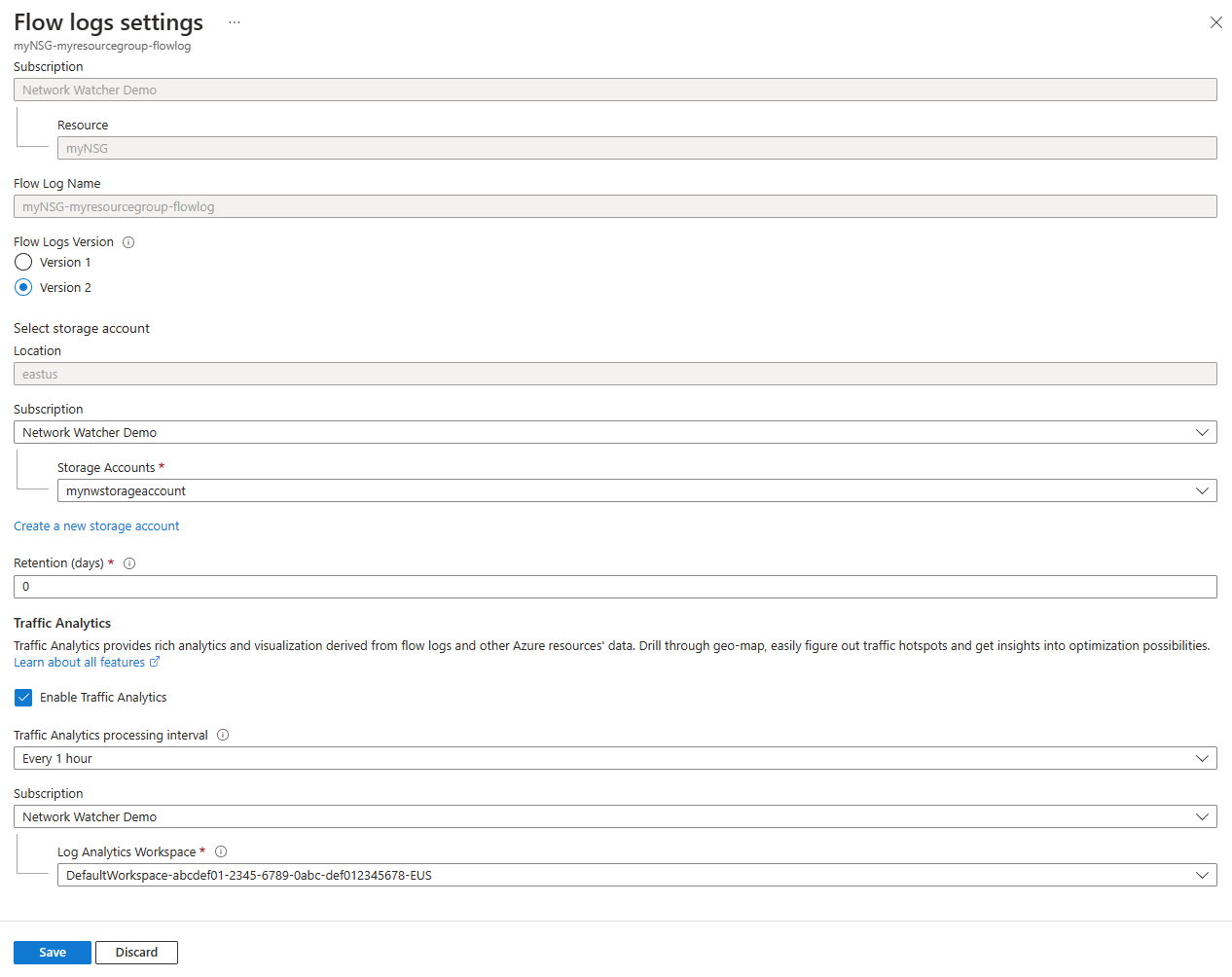
Task: Open the Log Analytics Workspace dropdown
Action: pos(636,875)
